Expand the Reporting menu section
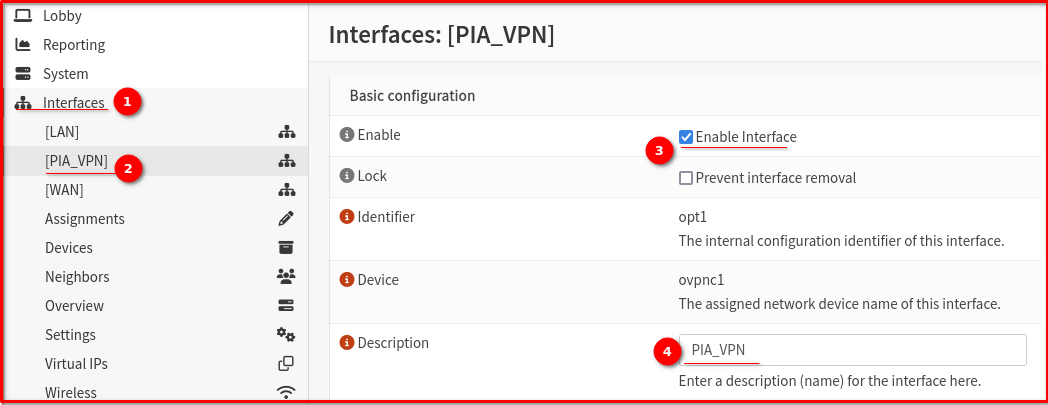Screen dimensions: 1048x405 coord(74,45)
